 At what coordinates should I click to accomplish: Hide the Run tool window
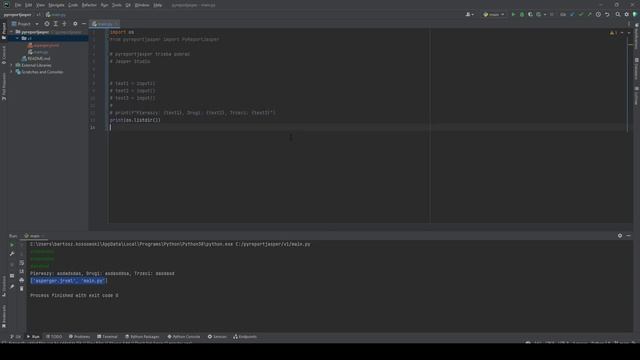pos(628,236)
